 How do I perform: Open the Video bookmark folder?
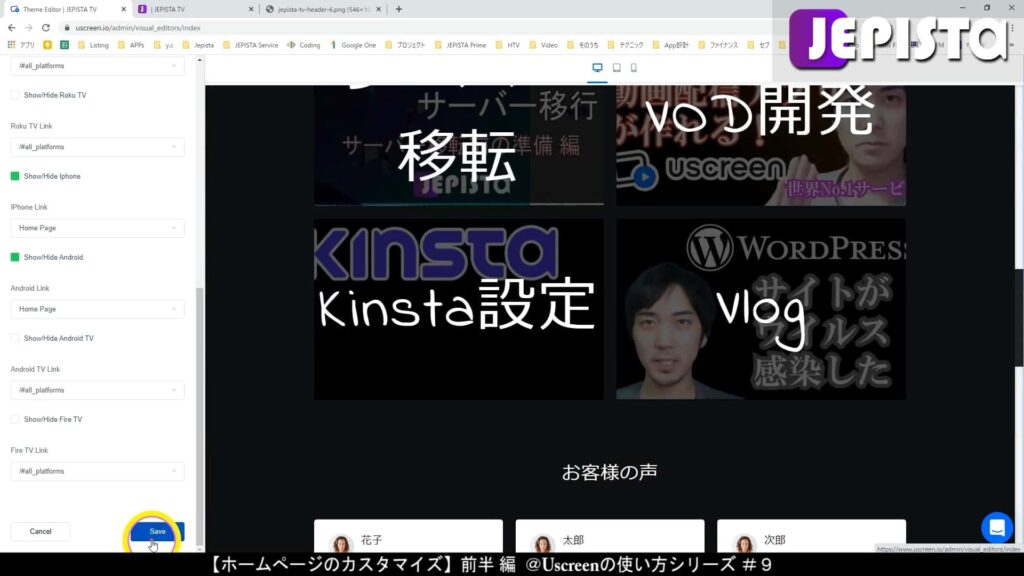tap(543, 45)
